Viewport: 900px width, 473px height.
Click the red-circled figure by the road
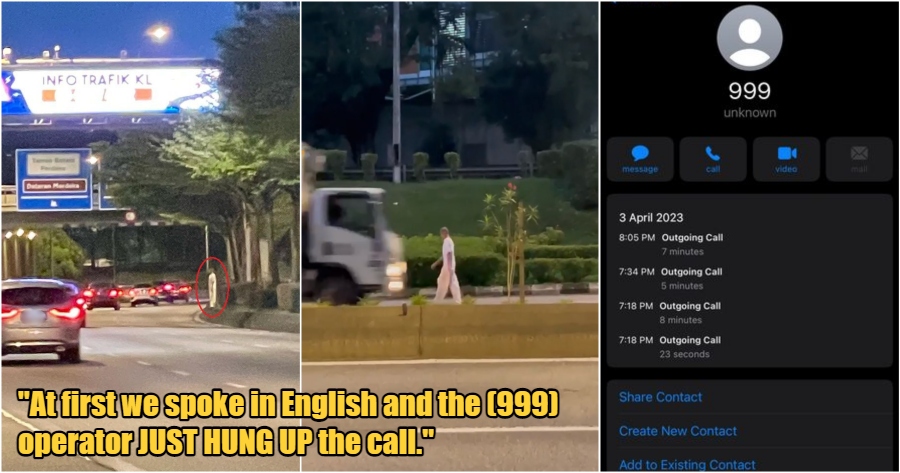pyautogui.click(x=212, y=287)
